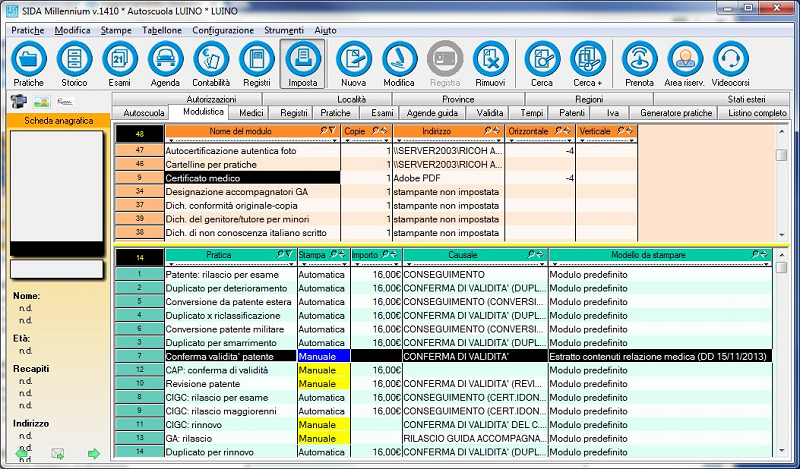This screenshot has width=800, height=469.
Task: Click the Modello da stampare column header
Action: tap(660, 256)
